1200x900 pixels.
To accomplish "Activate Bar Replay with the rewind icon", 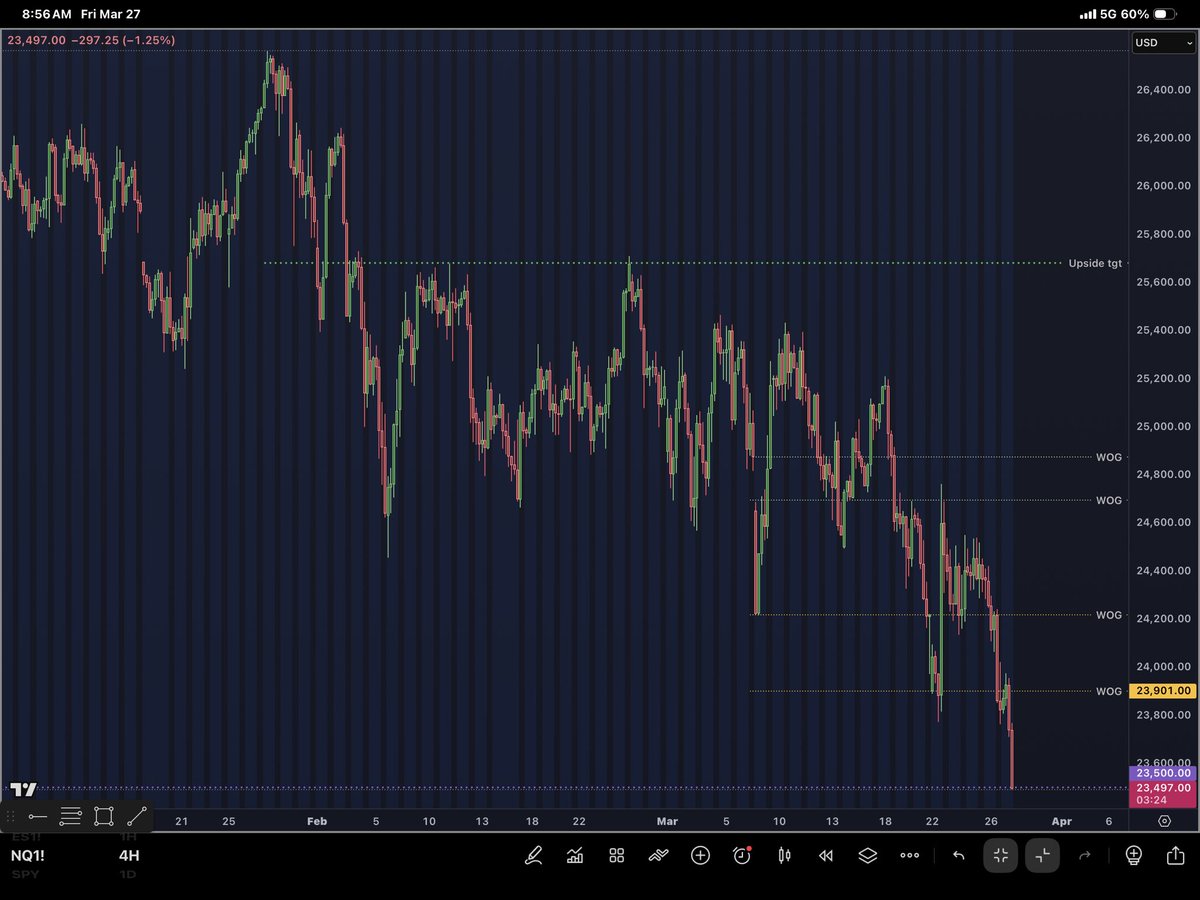I will click(826, 856).
